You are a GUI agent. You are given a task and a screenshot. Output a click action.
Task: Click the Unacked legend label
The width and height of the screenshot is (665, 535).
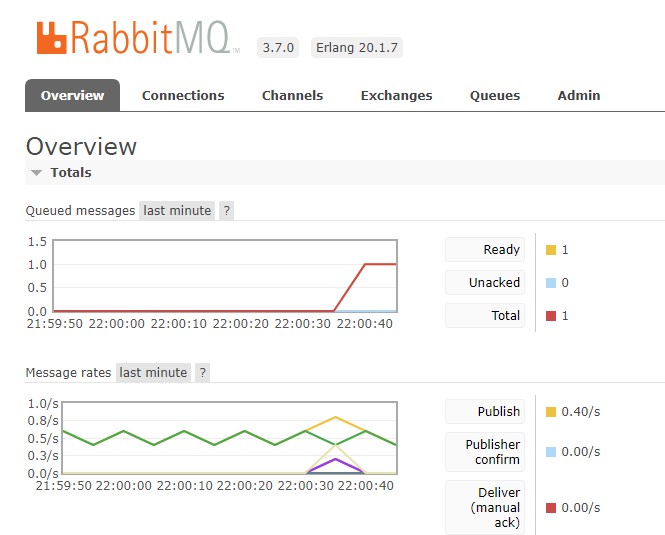pyautogui.click(x=485, y=283)
